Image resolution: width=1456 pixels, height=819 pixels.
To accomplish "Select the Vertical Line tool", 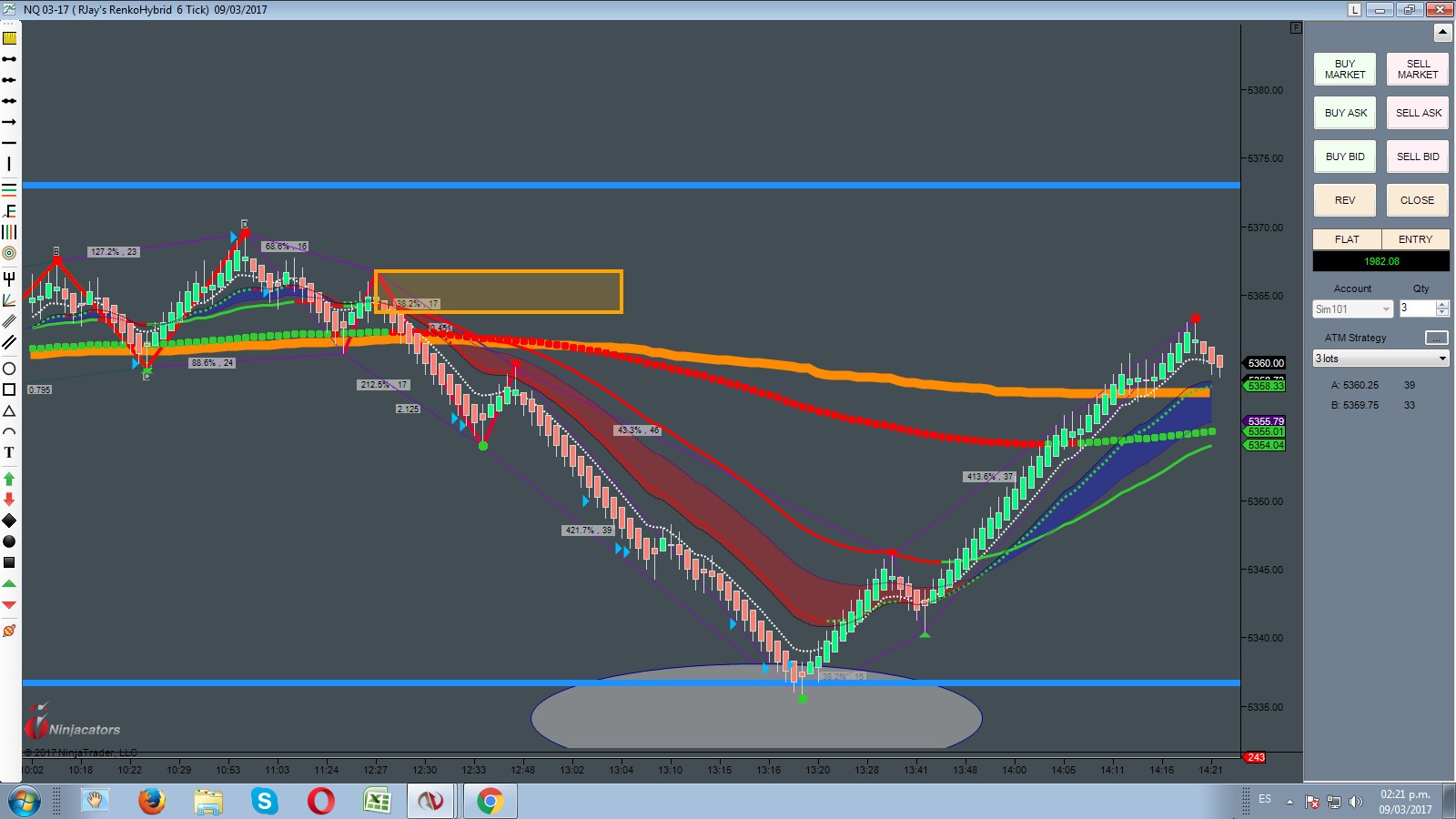I will pos(9,164).
